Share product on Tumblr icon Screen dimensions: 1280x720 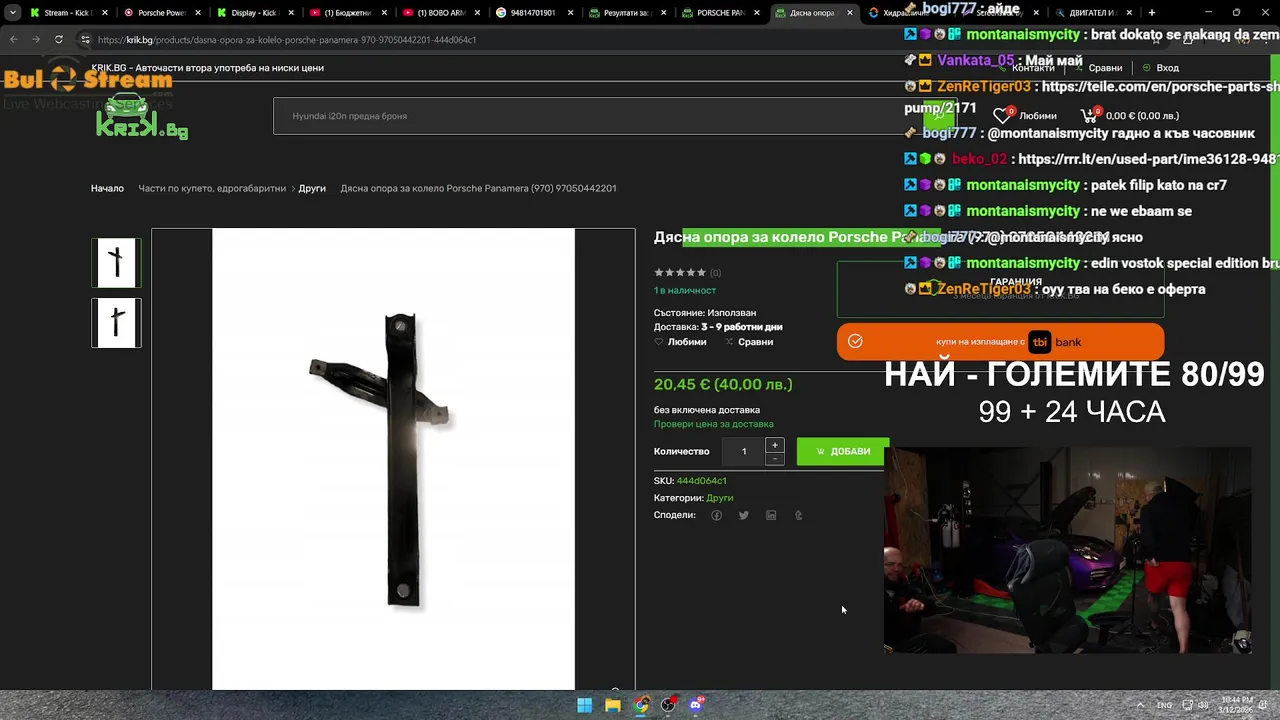point(798,515)
